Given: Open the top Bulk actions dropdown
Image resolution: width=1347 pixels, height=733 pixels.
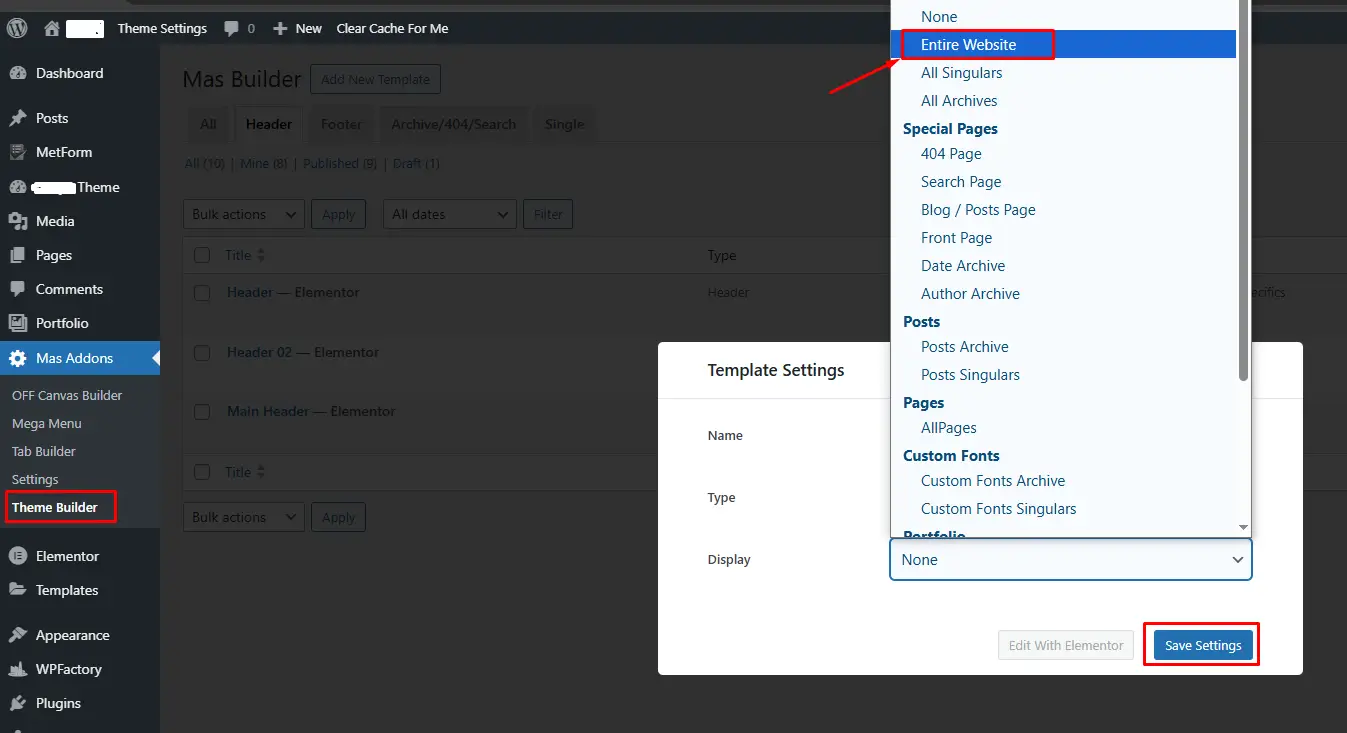Looking at the screenshot, I should [244, 214].
